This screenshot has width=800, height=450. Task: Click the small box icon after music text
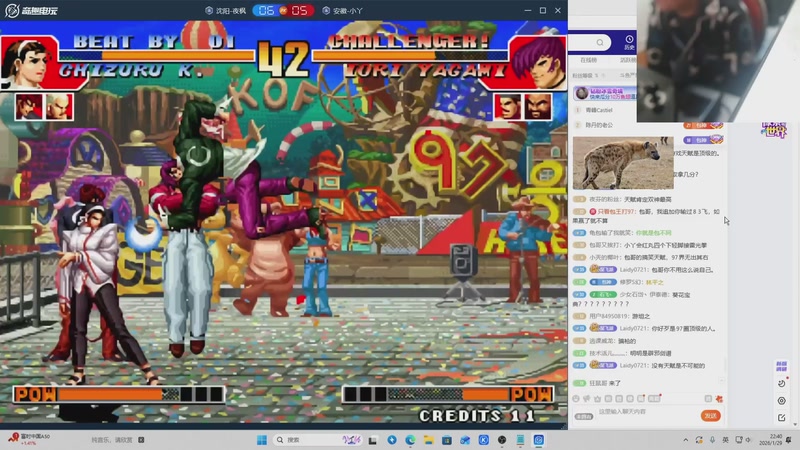pyautogui.click(x=141, y=440)
